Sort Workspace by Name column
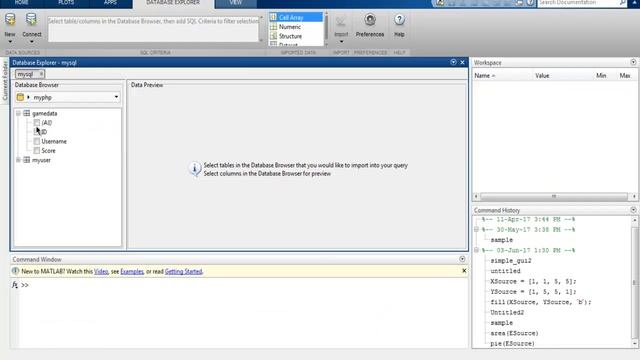 pos(484,76)
